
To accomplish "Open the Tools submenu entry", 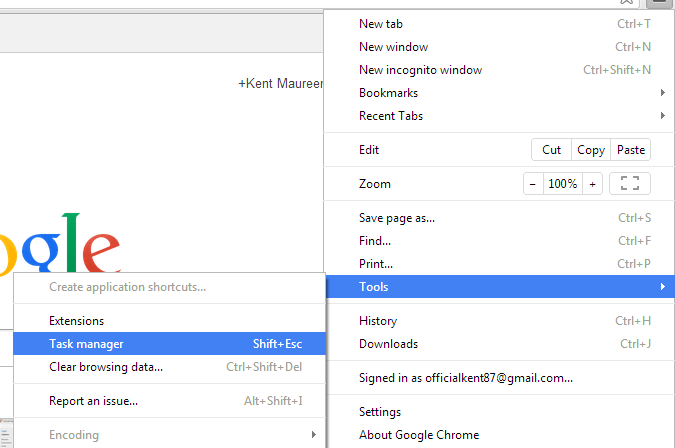I will 499,287.
